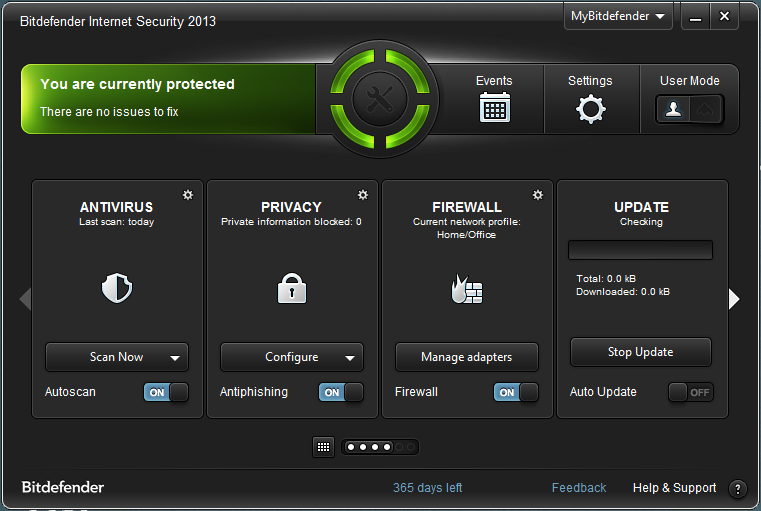Open Firewall module settings gear
The width and height of the screenshot is (761, 511).
click(x=538, y=194)
